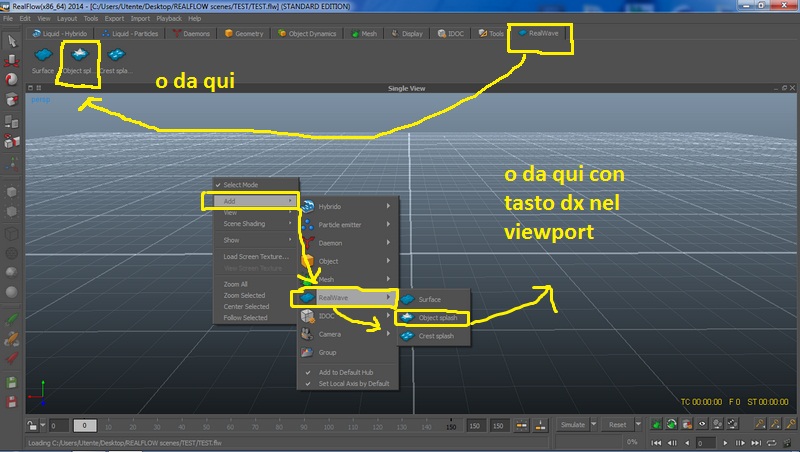Switch to Daemons shelf tab
The width and height of the screenshot is (800, 452).
[191, 33]
